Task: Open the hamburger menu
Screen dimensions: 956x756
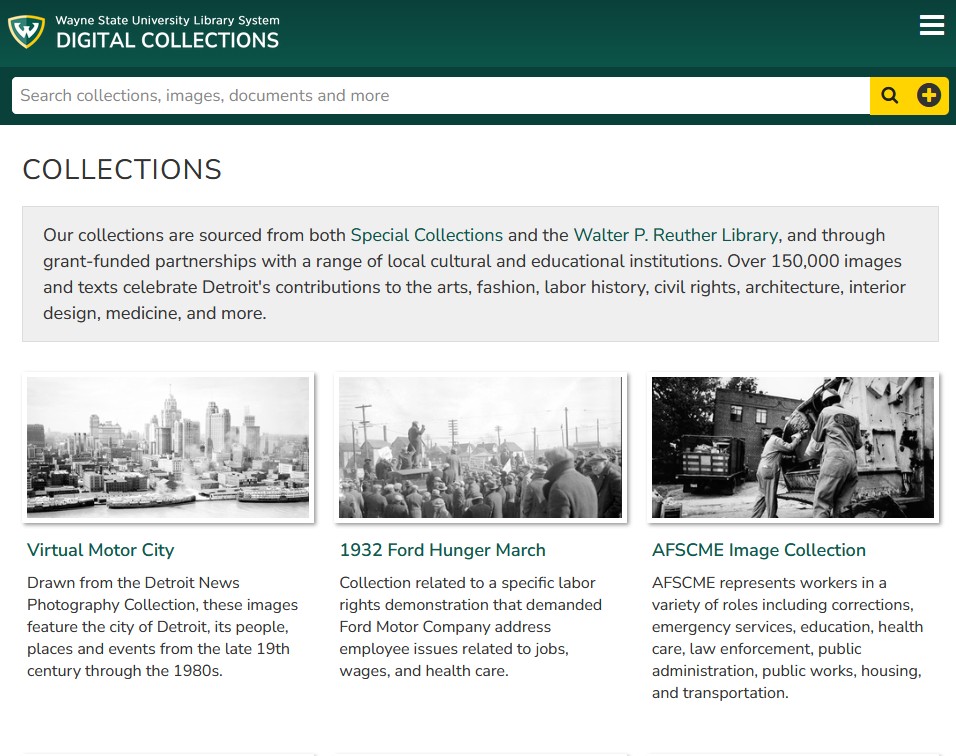Action: coord(932,26)
